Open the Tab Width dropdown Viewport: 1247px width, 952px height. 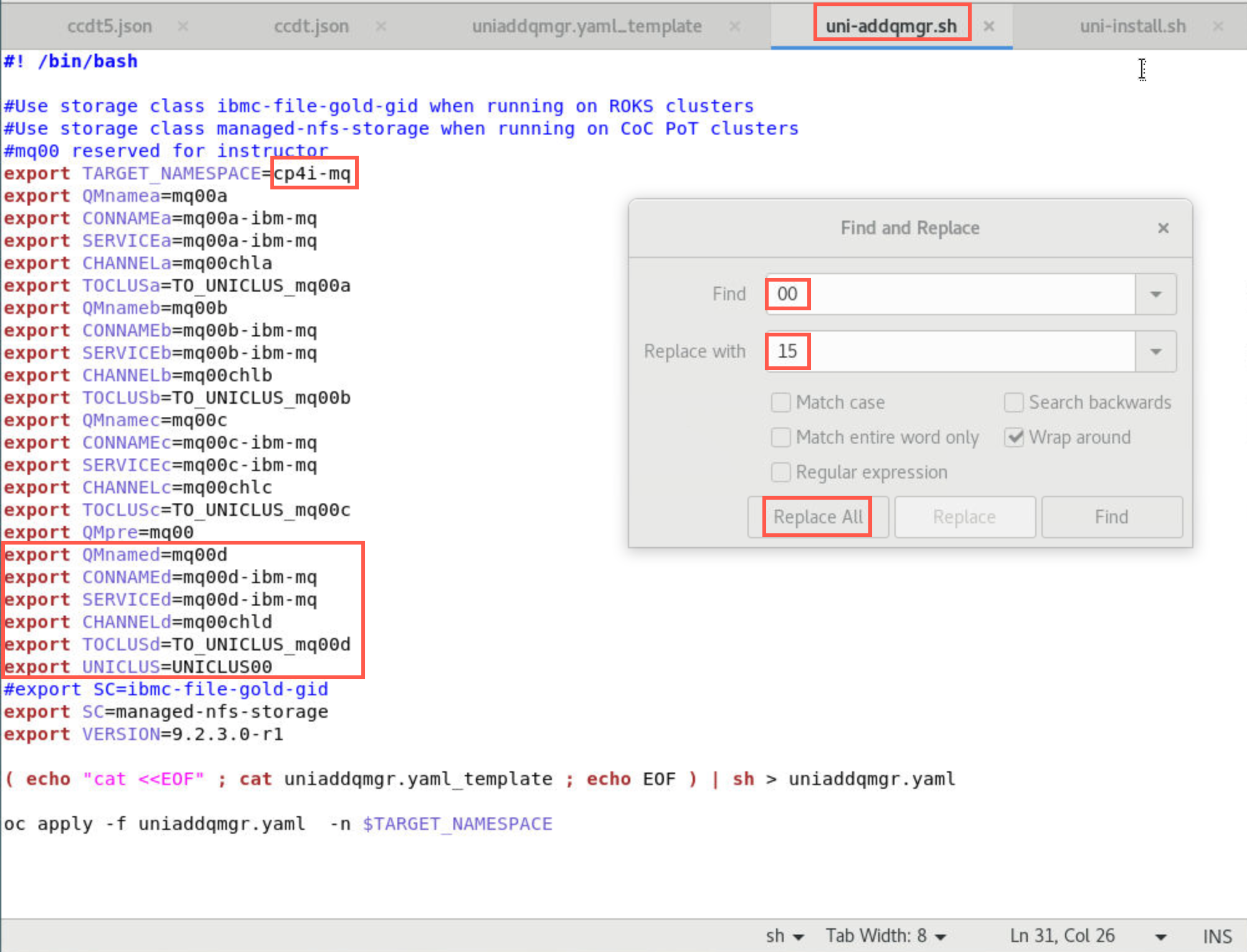click(886, 936)
